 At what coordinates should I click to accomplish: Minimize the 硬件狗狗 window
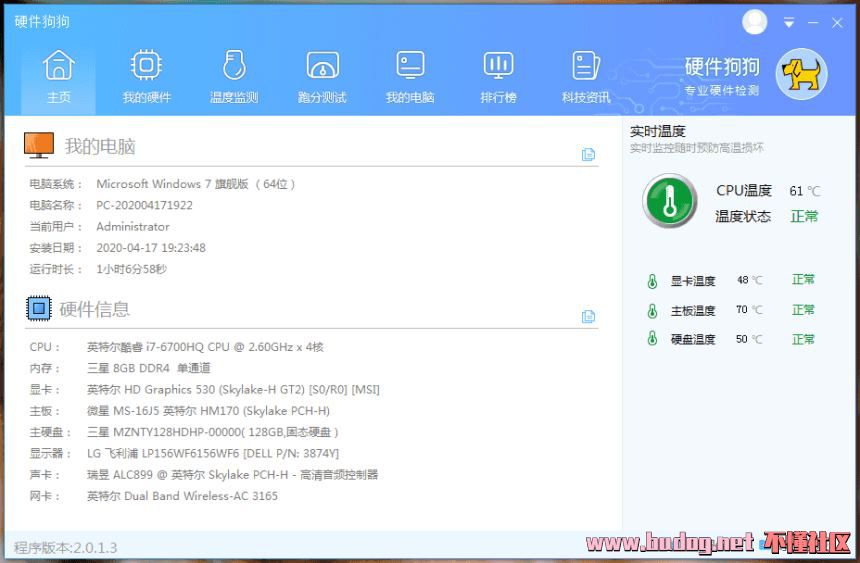813,23
